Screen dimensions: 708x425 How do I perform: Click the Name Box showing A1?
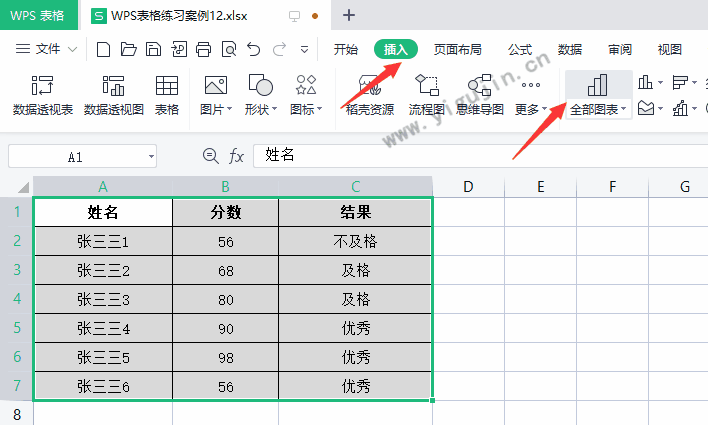point(75,157)
